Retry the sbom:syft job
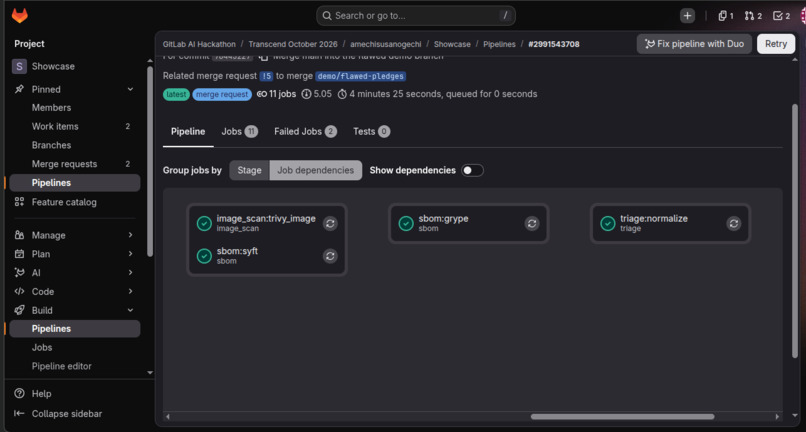 [330, 256]
